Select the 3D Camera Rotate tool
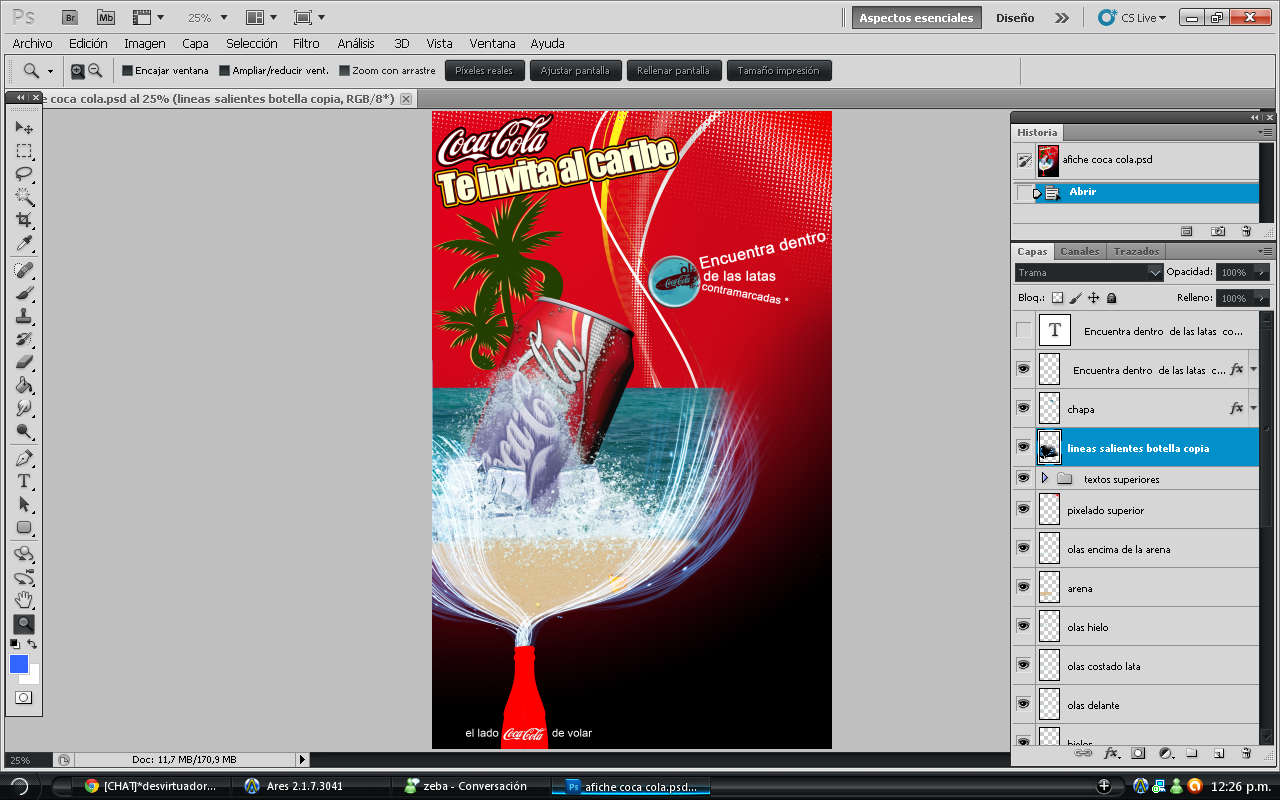 pyautogui.click(x=24, y=577)
